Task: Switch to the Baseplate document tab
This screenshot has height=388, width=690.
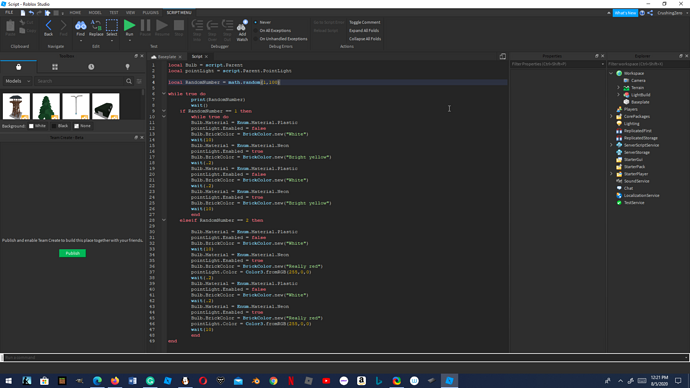Action: click(166, 57)
